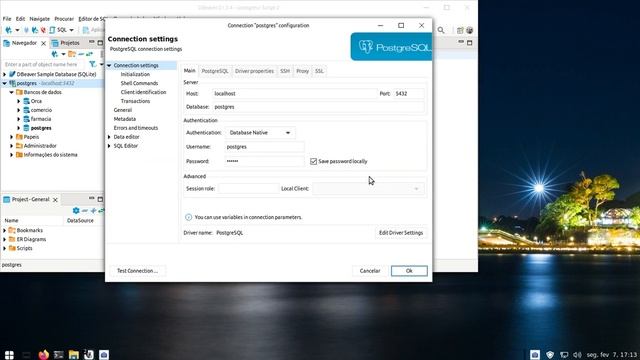This screenshot has height=360, width=640.
Task: Click the New Connection plug icon in main toolbar
Action: pos(8,30)
